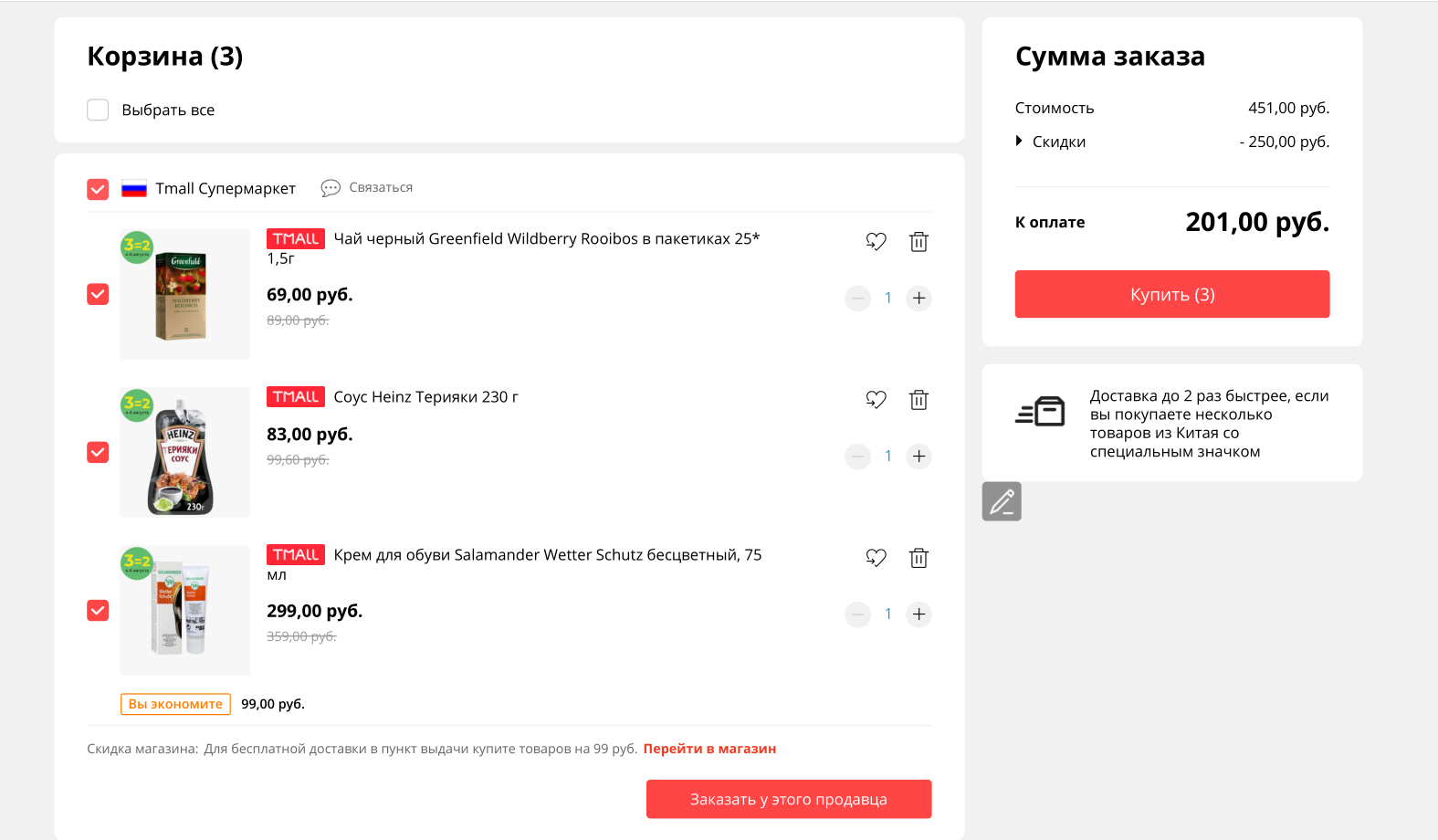Uncheck the Salamander shoe cream checkbox
This screenshot has height=840, width=1438.
coord(98,610)
